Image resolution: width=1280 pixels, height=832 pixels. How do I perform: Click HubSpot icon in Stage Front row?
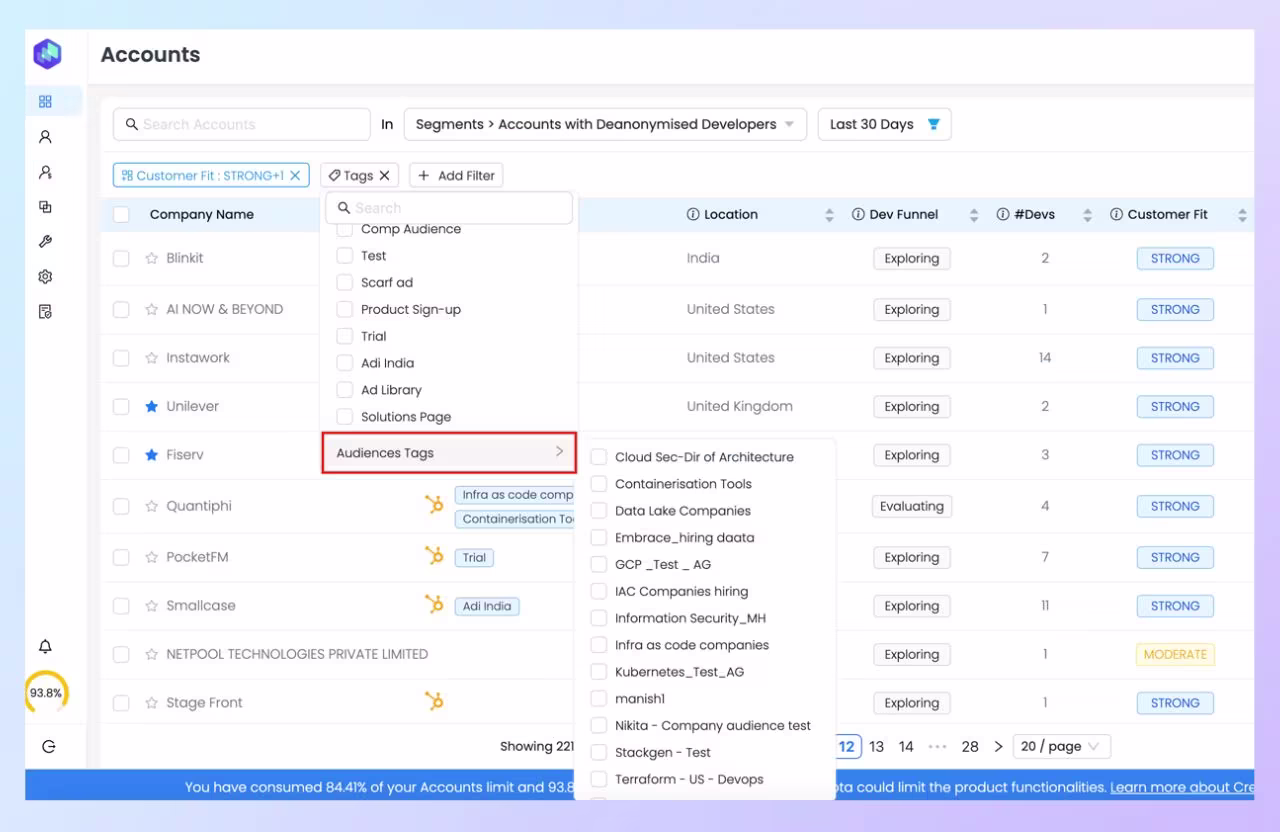(x=434, y=702)
